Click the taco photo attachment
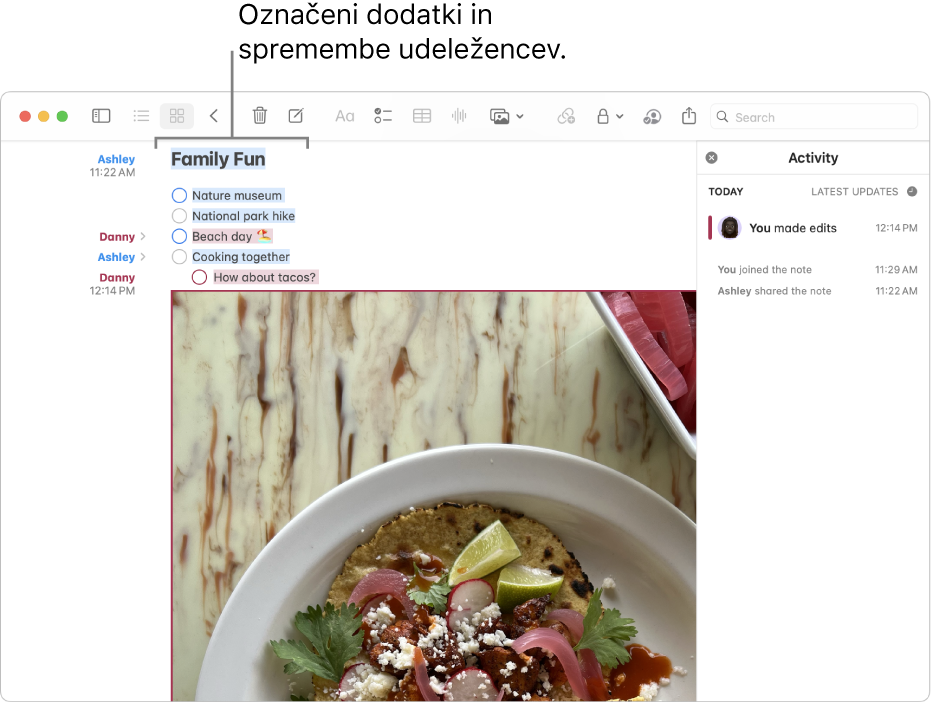The height and width of the screenshot is (705, 931). click(x=433, y=496)
